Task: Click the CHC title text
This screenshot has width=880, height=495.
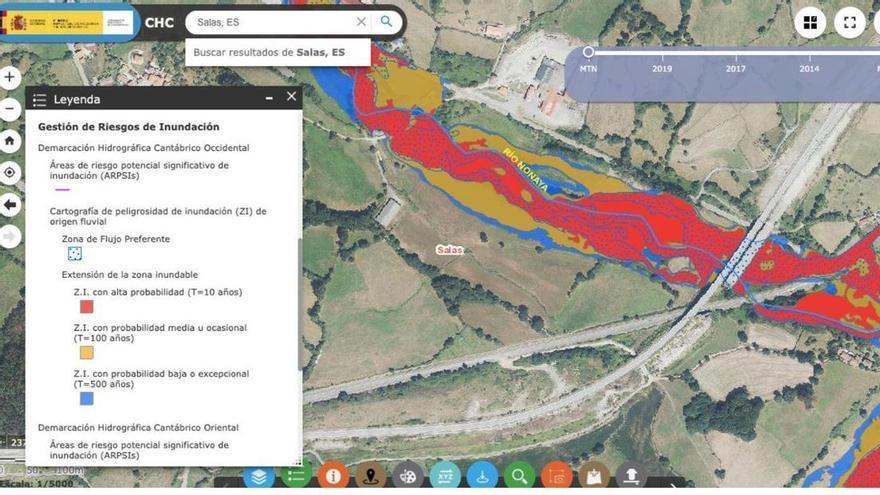Action: tap(159, 23)
